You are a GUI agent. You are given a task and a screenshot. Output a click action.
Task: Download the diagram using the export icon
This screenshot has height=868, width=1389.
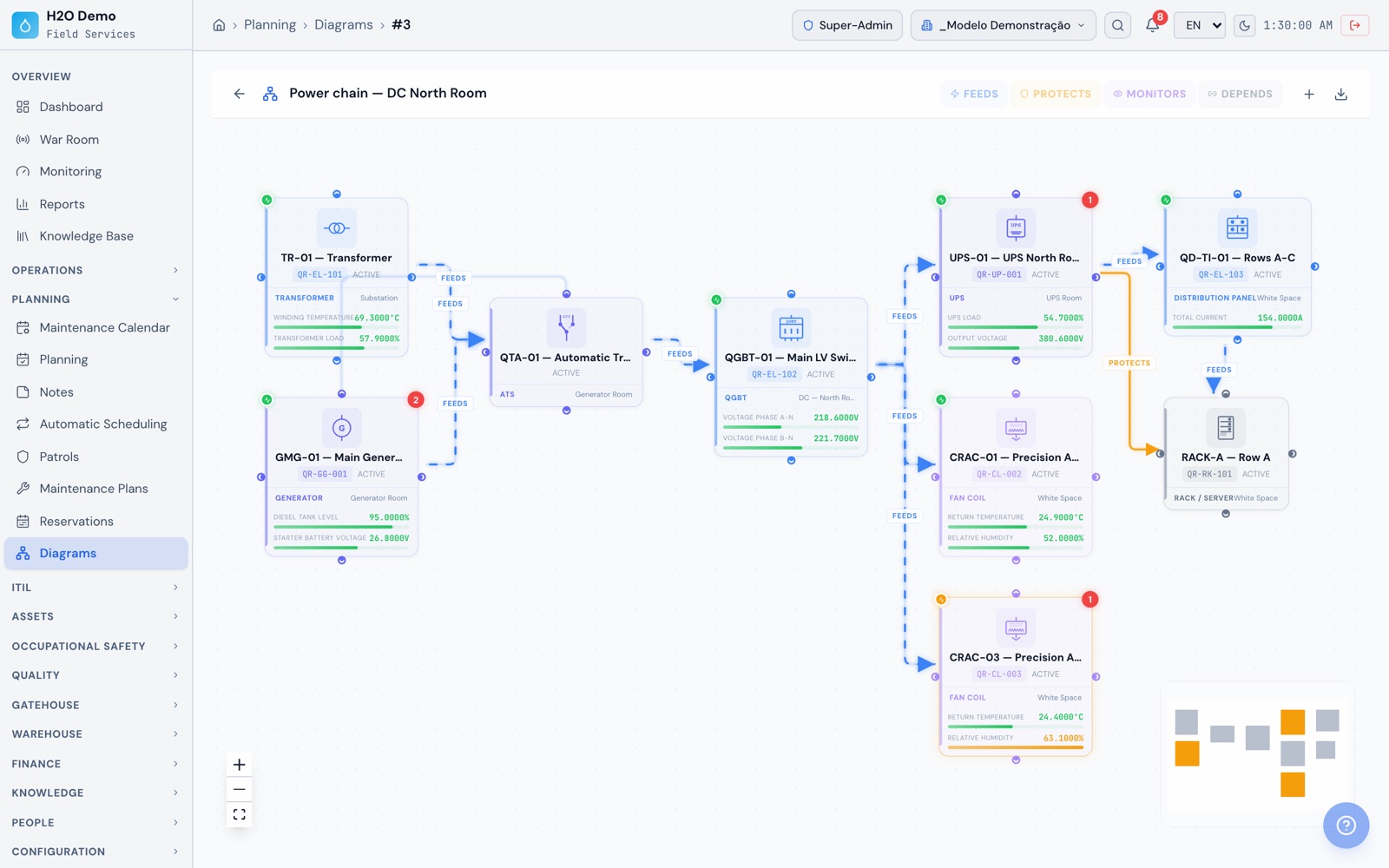tap(1341, 94)
